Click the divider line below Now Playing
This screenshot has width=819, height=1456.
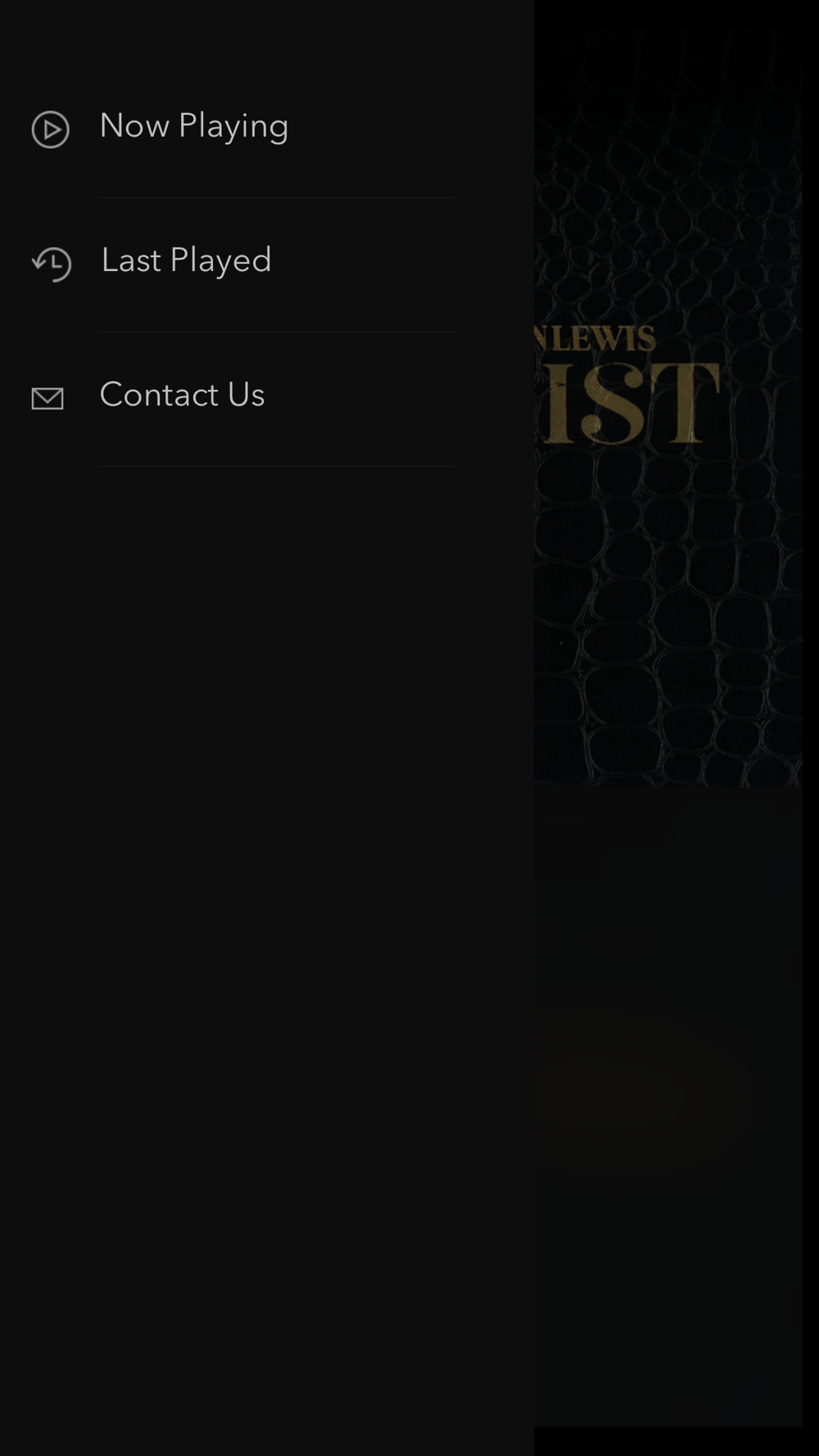point(277,197)
